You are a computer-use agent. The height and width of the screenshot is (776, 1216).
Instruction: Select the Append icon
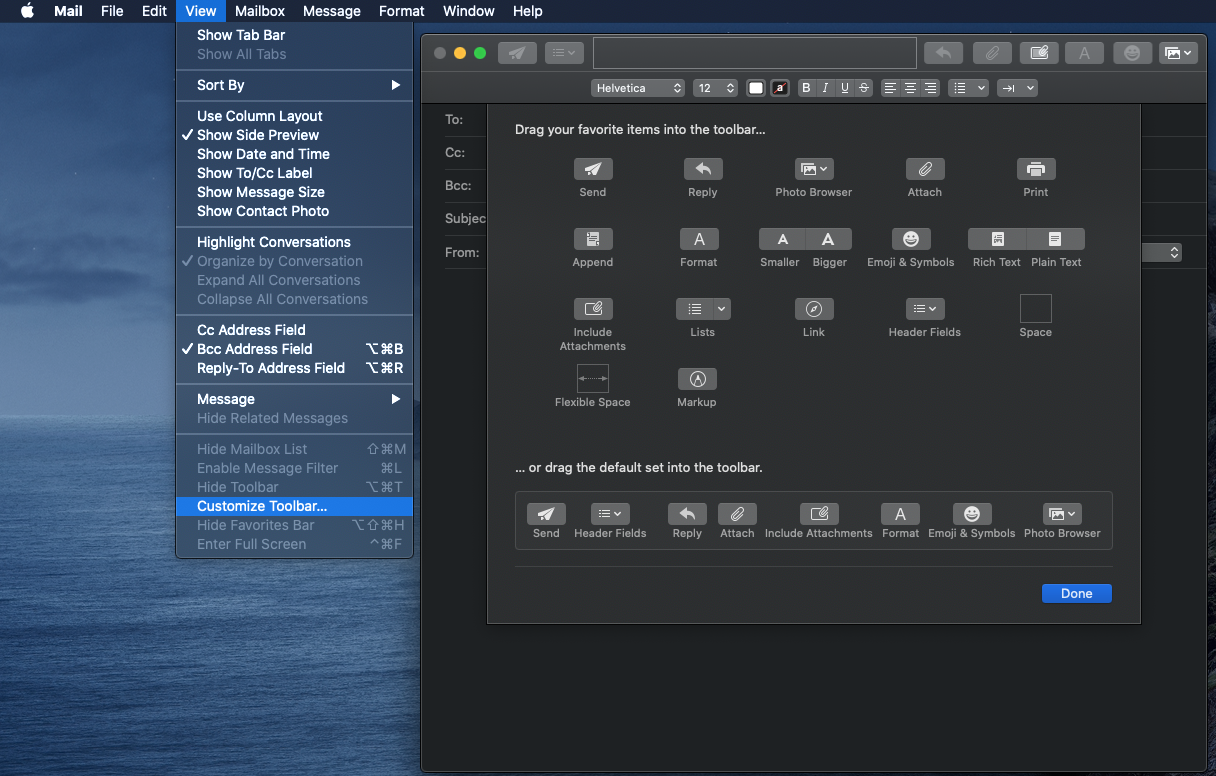[593, 239]
